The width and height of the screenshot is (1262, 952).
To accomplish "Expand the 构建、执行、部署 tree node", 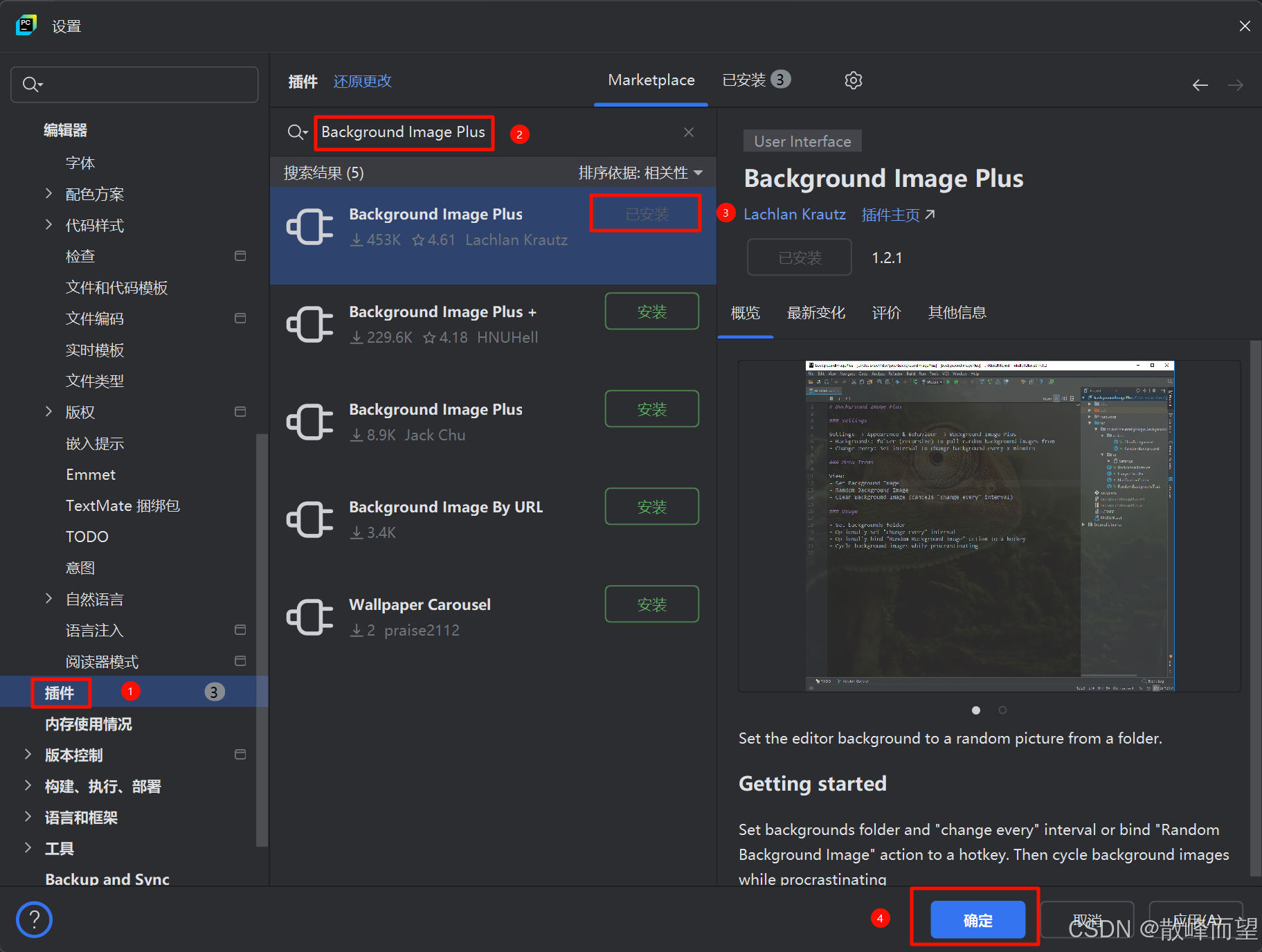I will pyautogui.click(x=28, y=785).
